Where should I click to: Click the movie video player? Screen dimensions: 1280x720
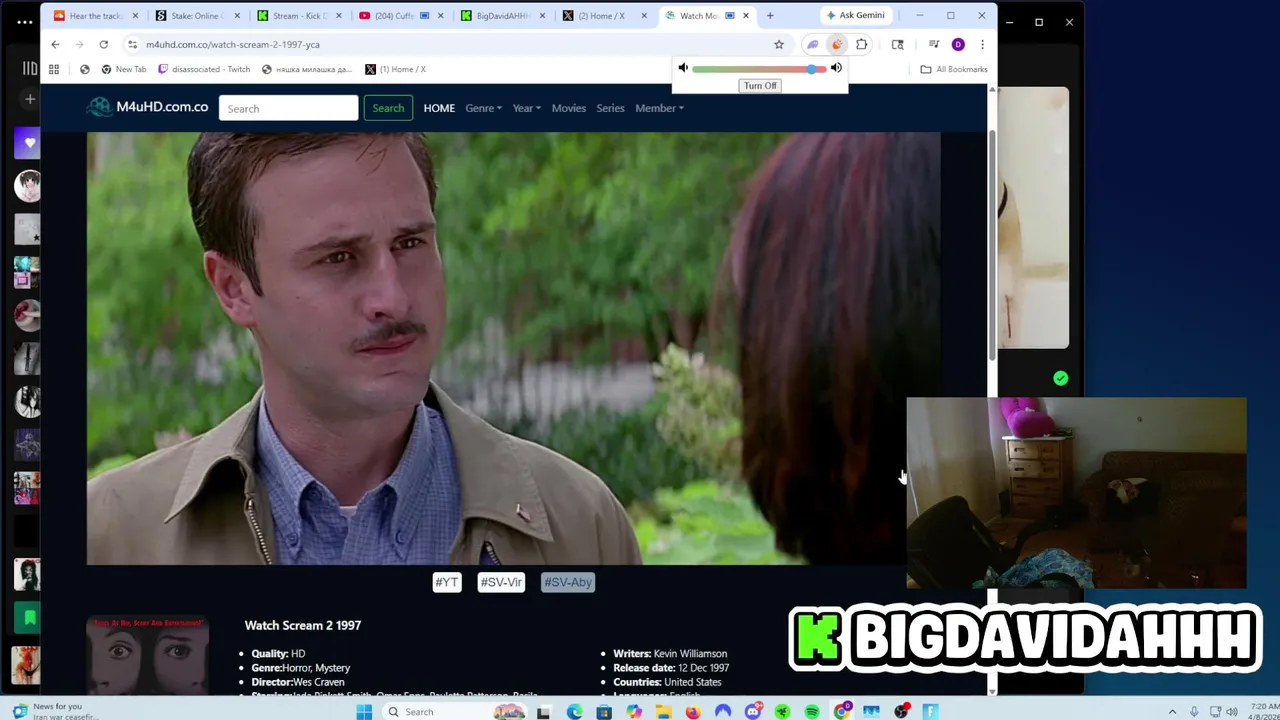tap(513, 348)
